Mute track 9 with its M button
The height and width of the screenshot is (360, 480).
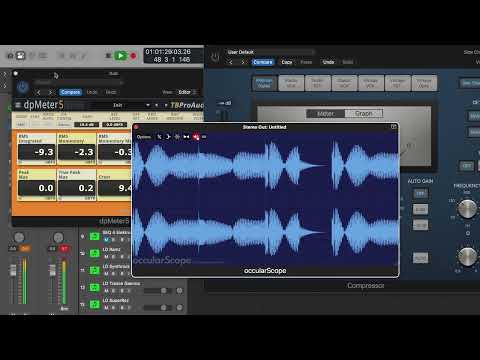point(106,240)
